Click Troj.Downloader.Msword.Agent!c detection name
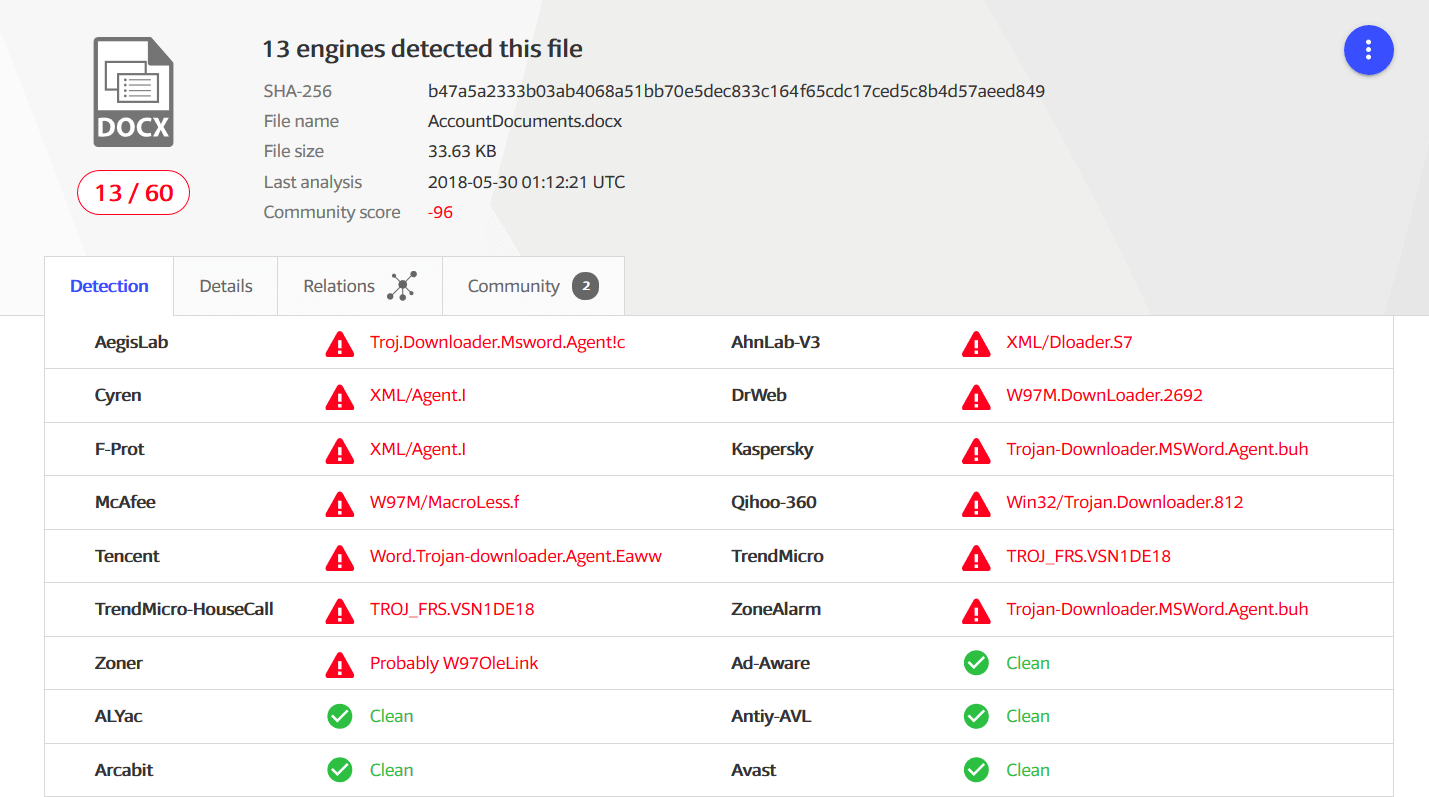Image resolution: width=1429 pixels, height=797 pixels. (497, 342)
